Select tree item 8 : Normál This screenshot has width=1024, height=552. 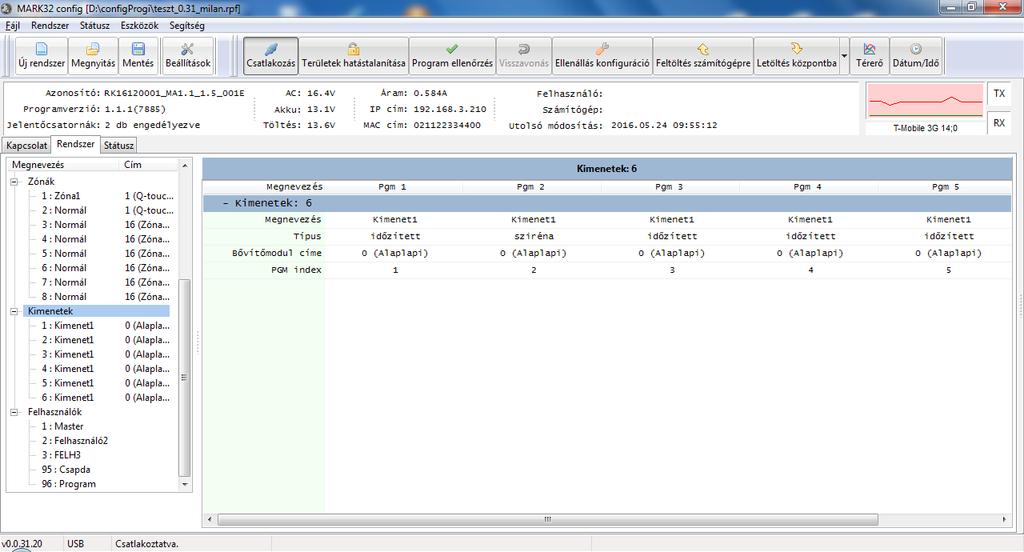[64, 296]
